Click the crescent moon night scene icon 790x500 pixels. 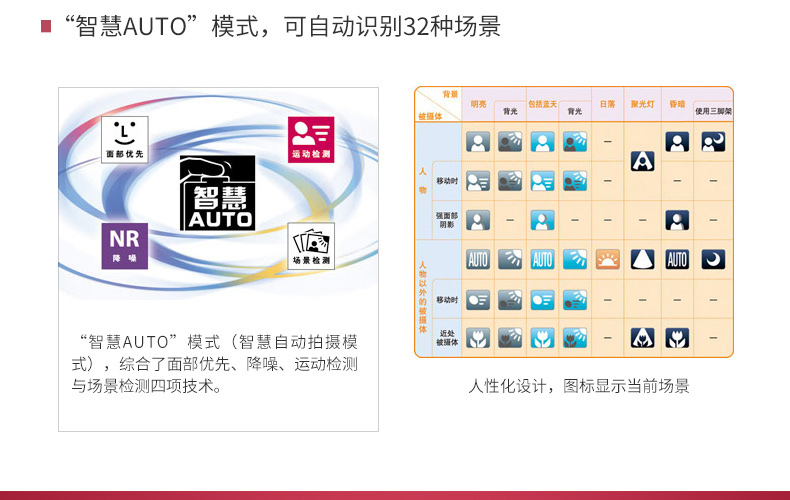click(x=712, y=260)
